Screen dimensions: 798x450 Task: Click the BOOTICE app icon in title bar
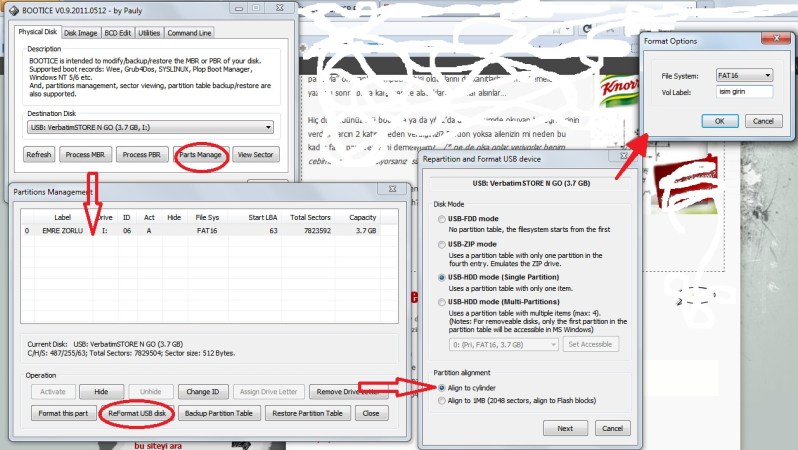pyautogui.click(x=14, y=10)
